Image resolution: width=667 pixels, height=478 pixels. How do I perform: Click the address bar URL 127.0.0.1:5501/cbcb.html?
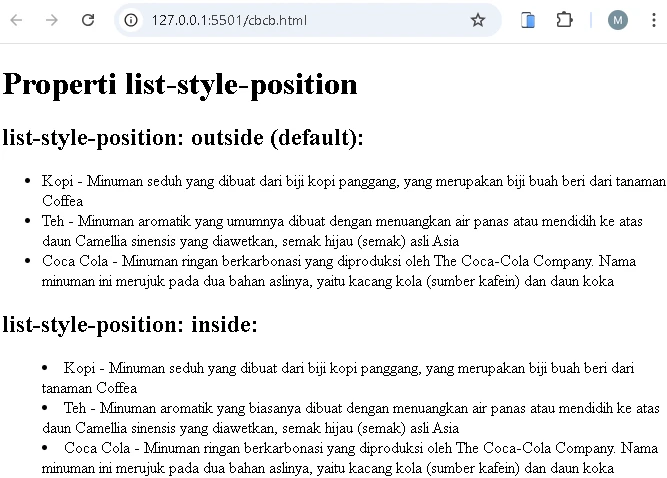point(229,20)
